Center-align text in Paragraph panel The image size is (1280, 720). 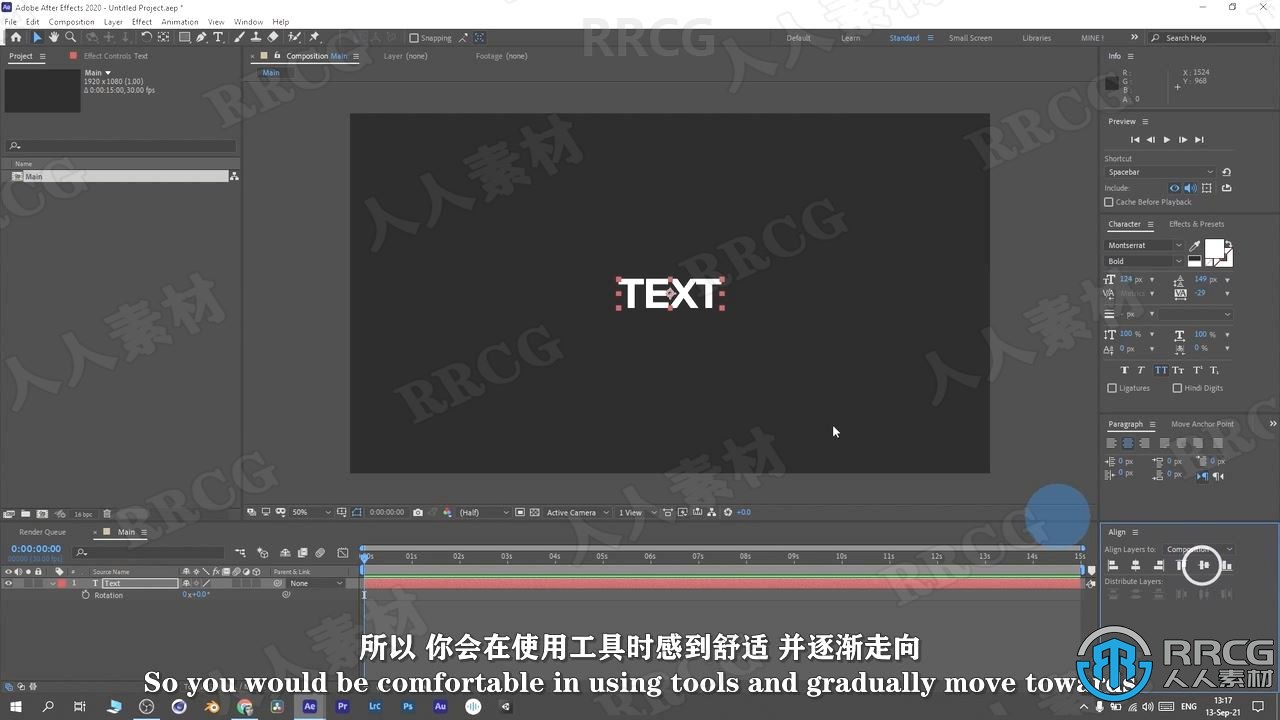1128,443
